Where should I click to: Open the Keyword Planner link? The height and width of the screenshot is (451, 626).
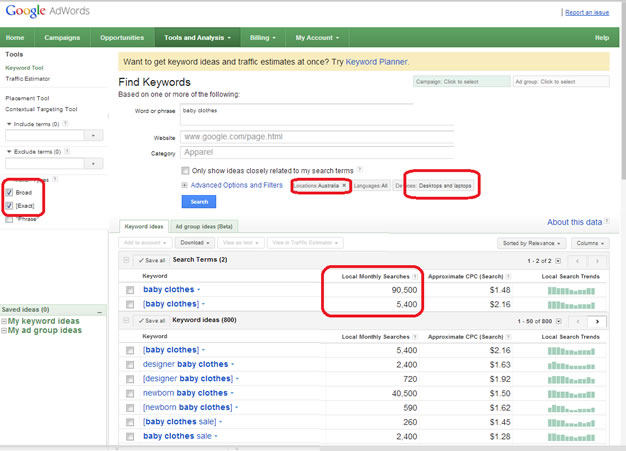[376, 62]
